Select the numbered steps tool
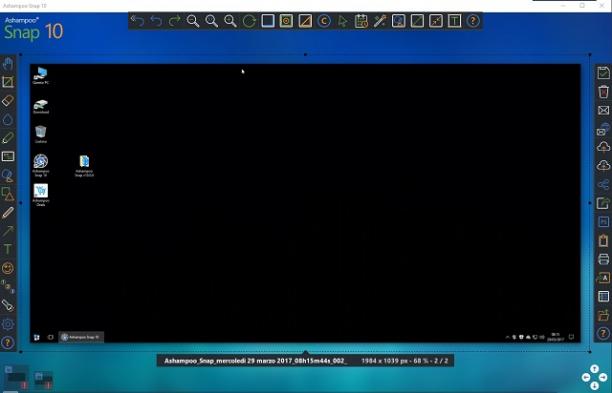 [x=8, y=286]
